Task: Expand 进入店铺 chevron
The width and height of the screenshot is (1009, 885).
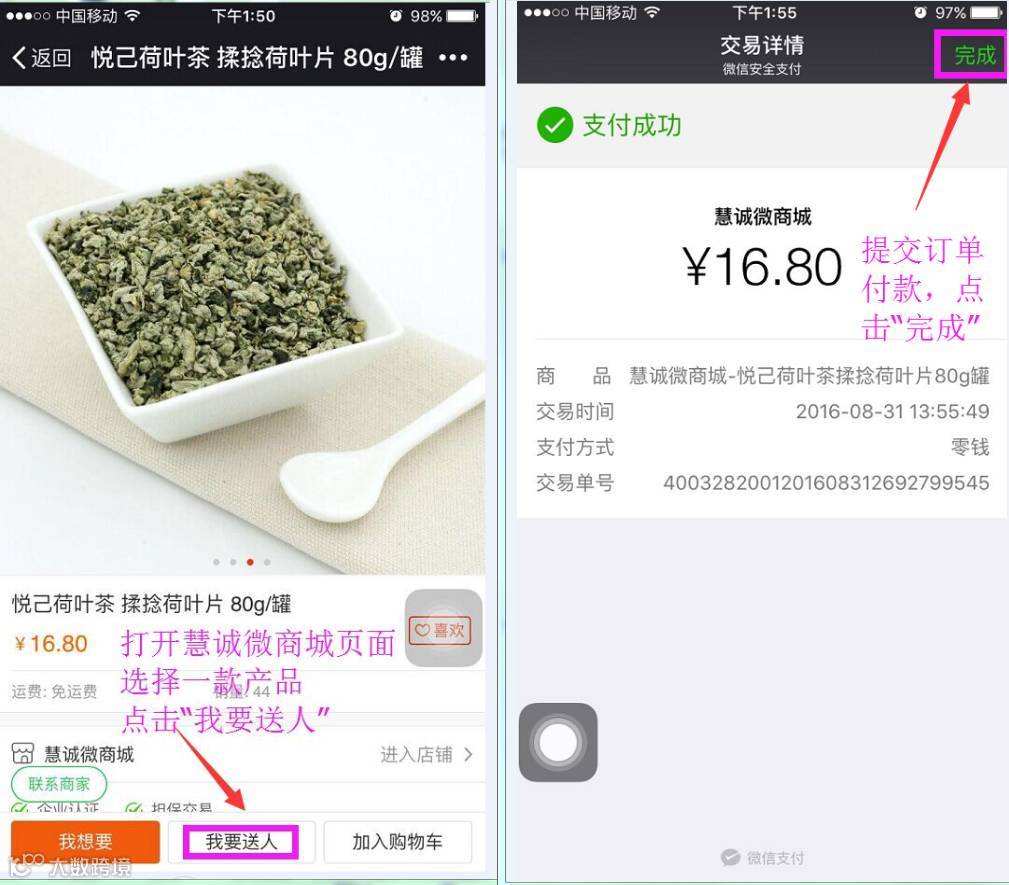Action: tap(468, 754)
